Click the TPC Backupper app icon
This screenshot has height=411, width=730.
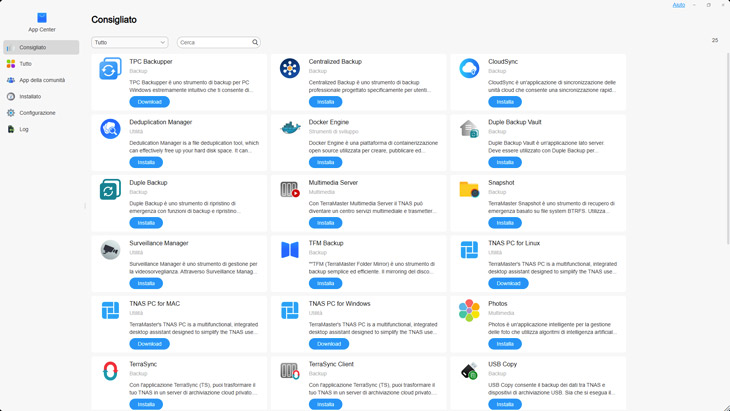click(110, 68)
